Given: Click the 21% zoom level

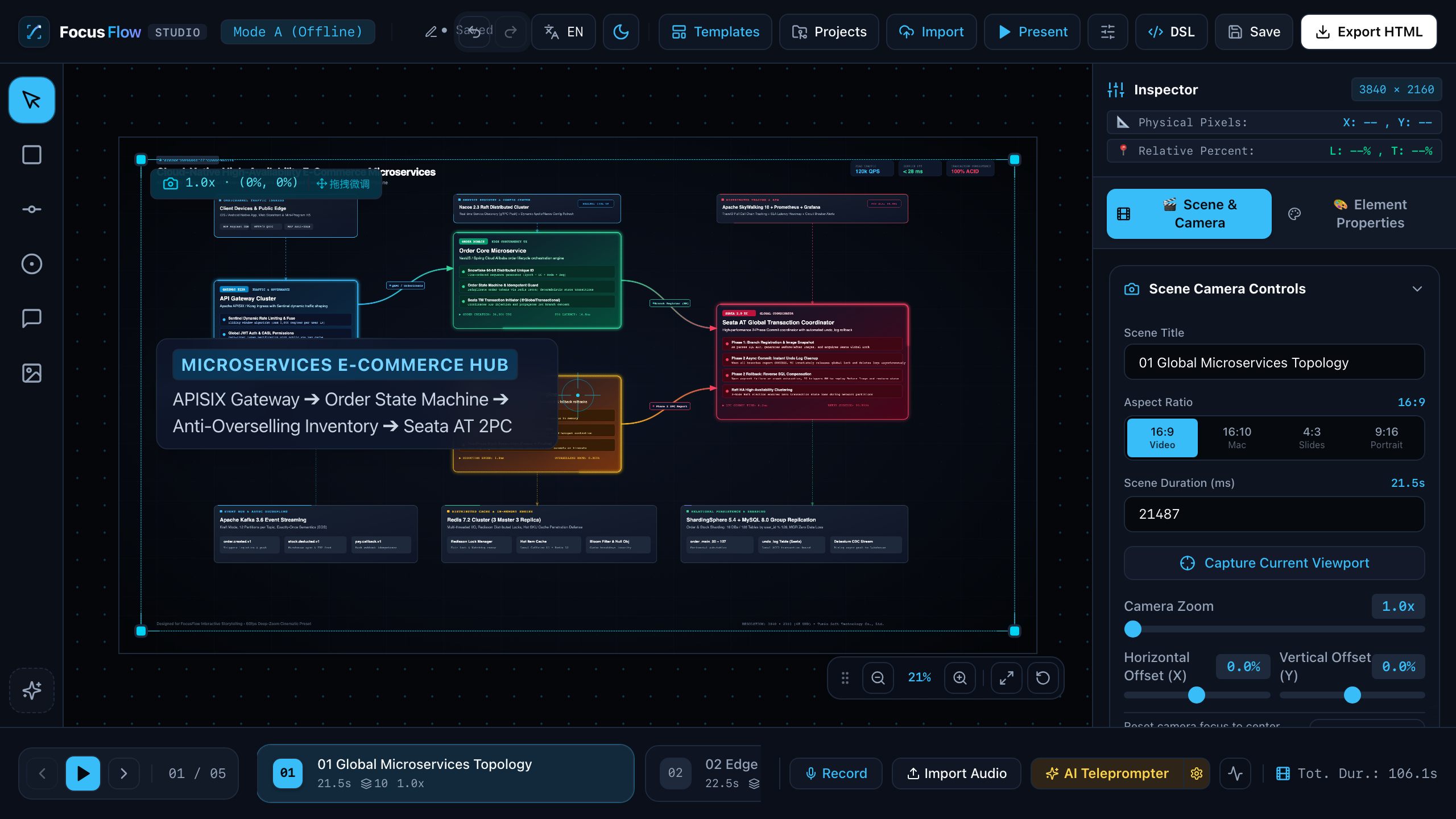Looking at the screenshot, I should pos(919,678).
